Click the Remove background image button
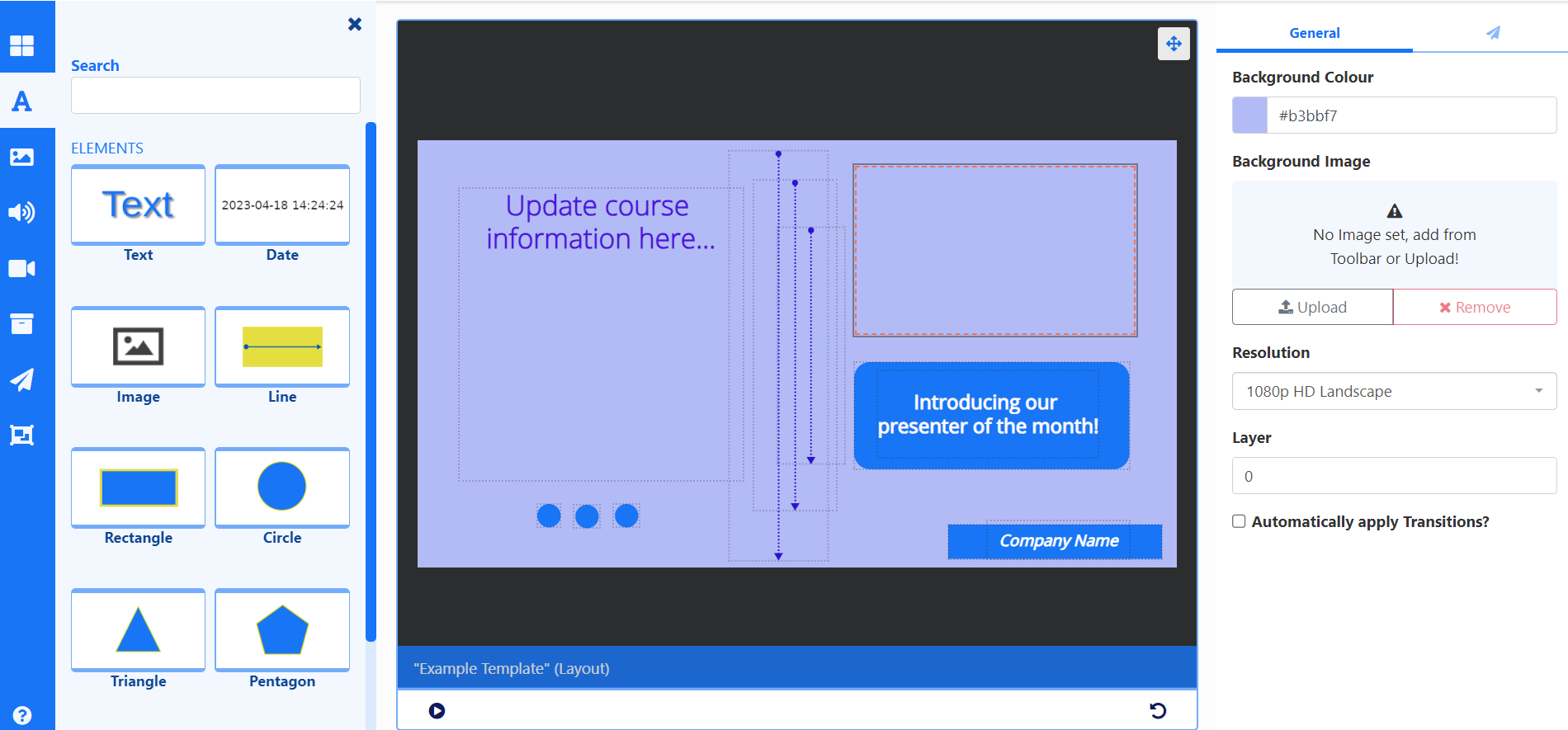Screen dimensions: 1568x730 click(x=1475, y=307)
